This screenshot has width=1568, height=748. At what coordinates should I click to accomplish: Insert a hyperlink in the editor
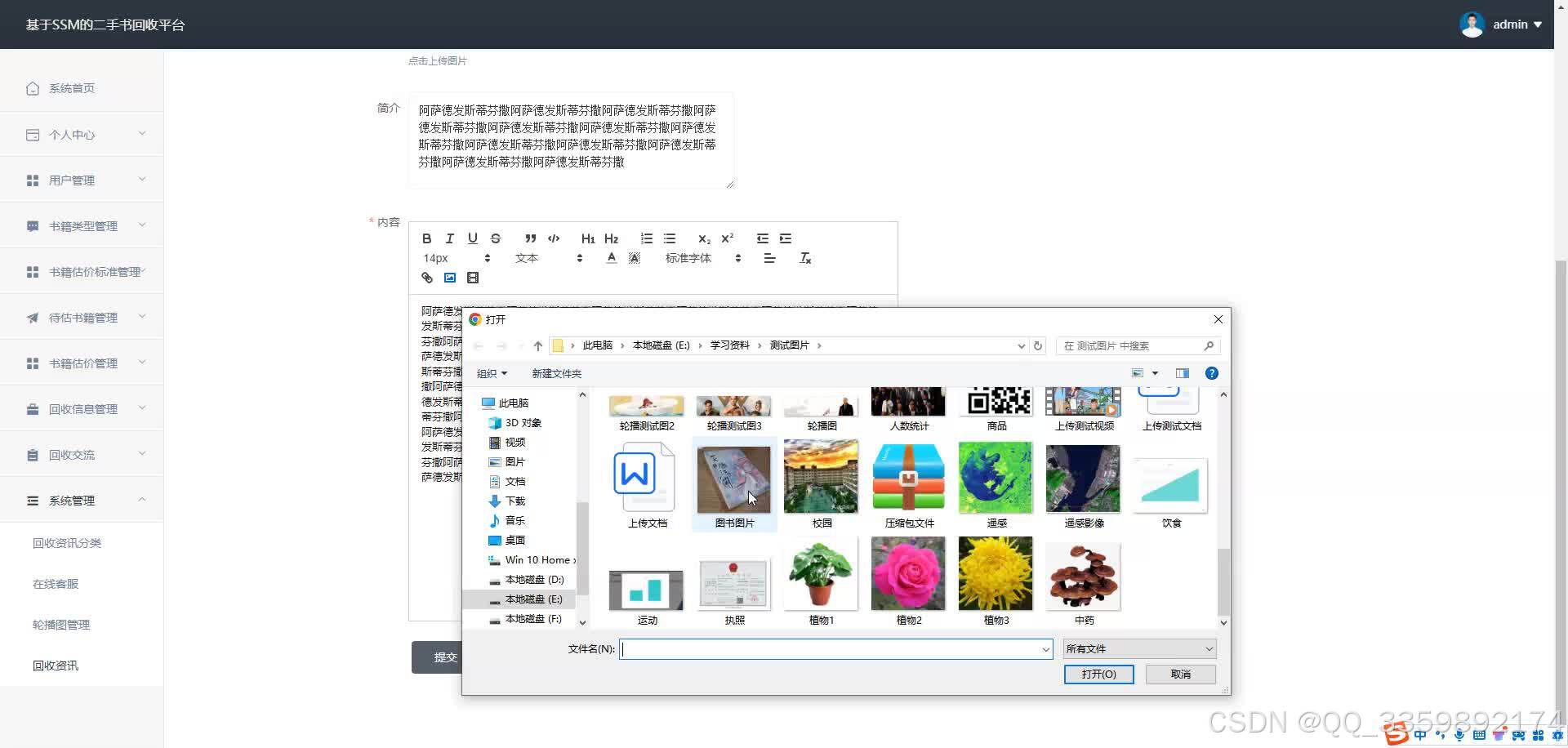[426, 278]
